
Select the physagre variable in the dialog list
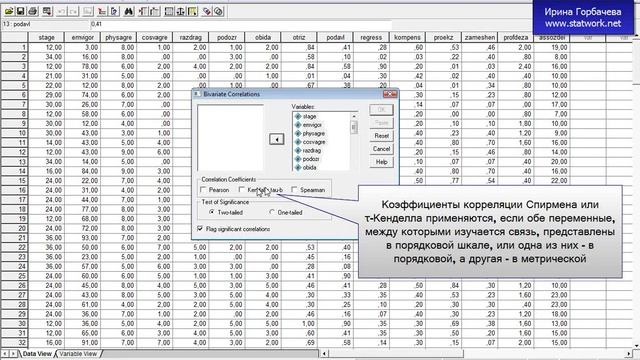[313, 133]
